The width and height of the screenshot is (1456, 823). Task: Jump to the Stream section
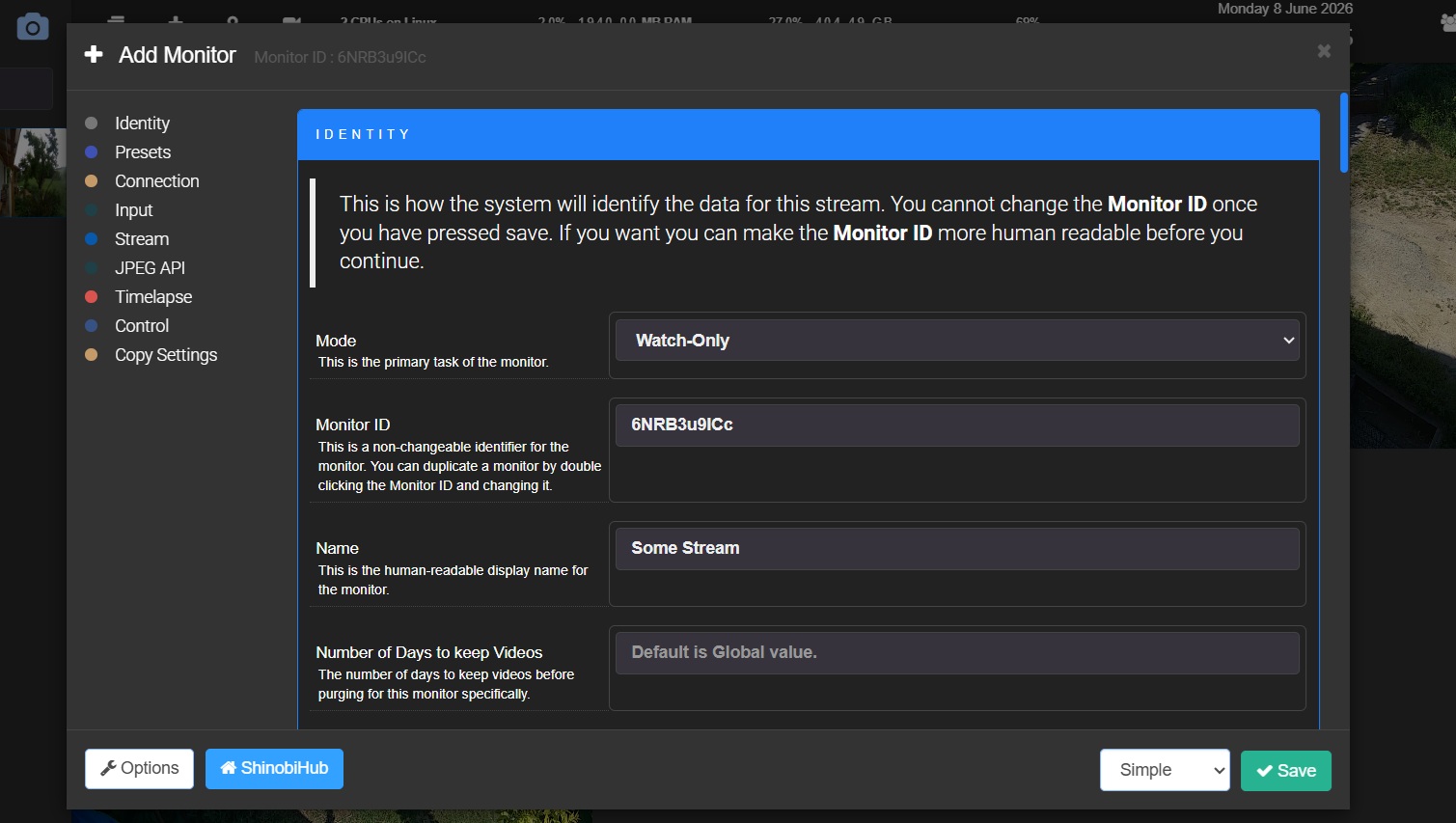point(141,239)
